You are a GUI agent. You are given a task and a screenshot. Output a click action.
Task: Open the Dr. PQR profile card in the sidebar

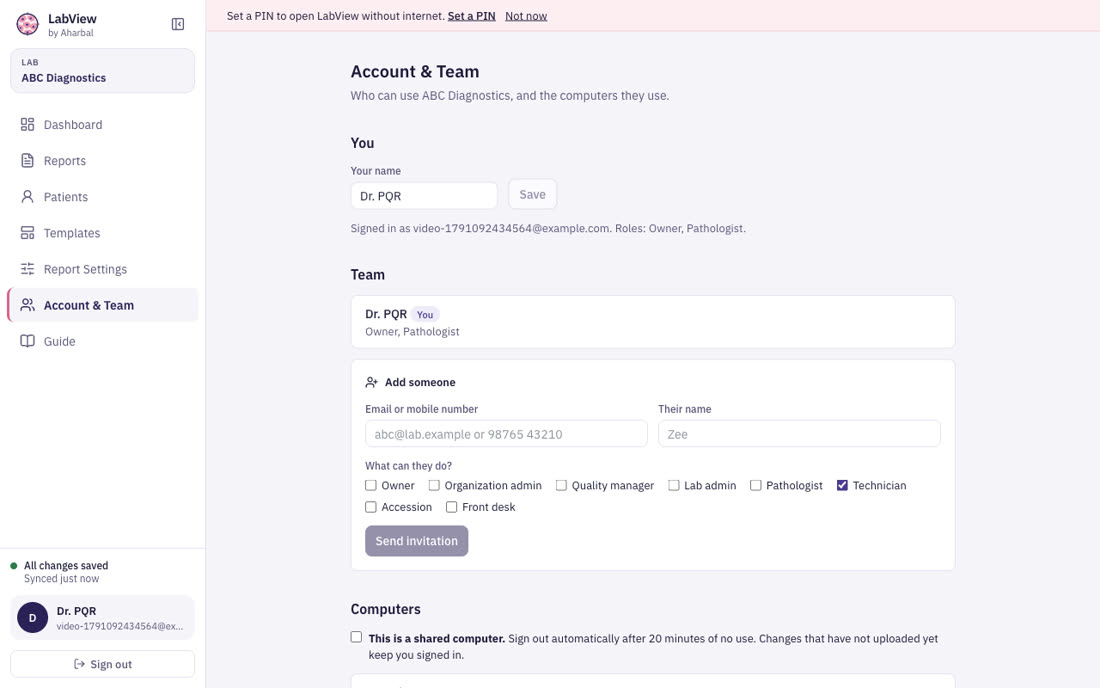pos(102,618)
